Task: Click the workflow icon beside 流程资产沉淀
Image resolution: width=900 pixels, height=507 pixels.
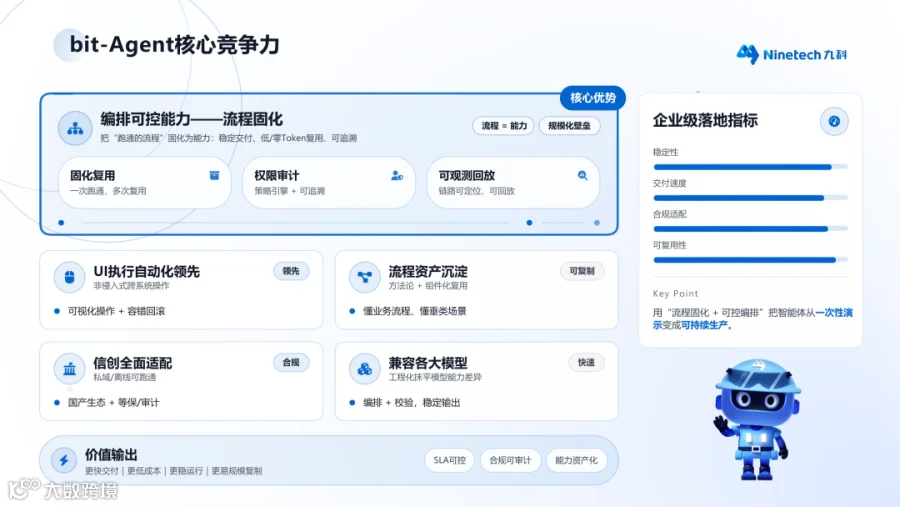Action: (364, 277)
